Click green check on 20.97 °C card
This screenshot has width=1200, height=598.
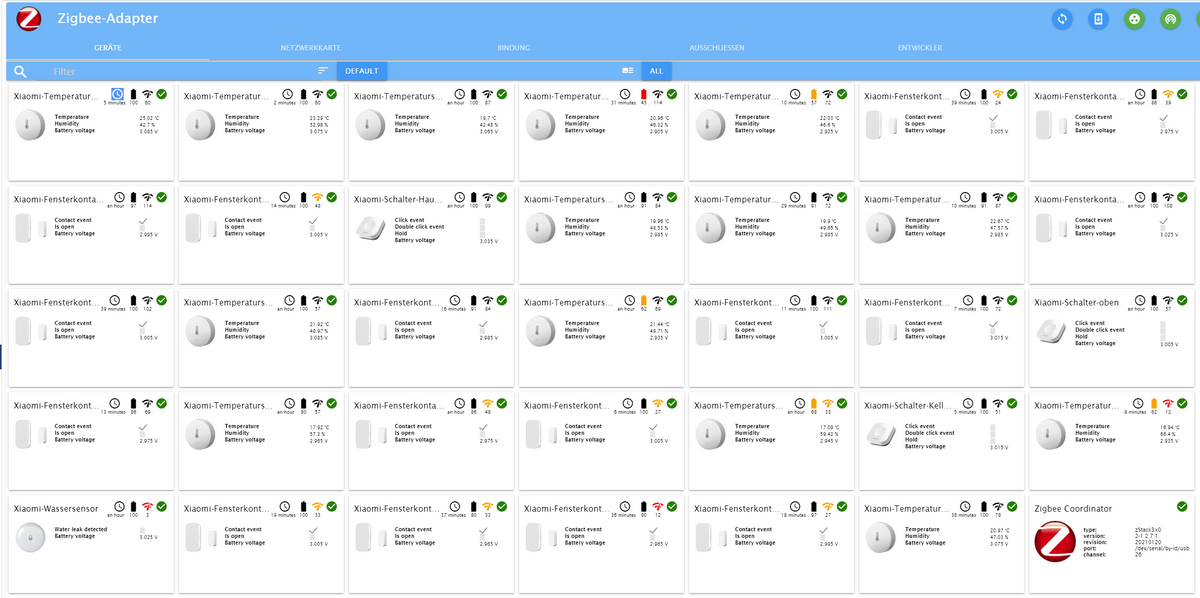point(1012,506)
